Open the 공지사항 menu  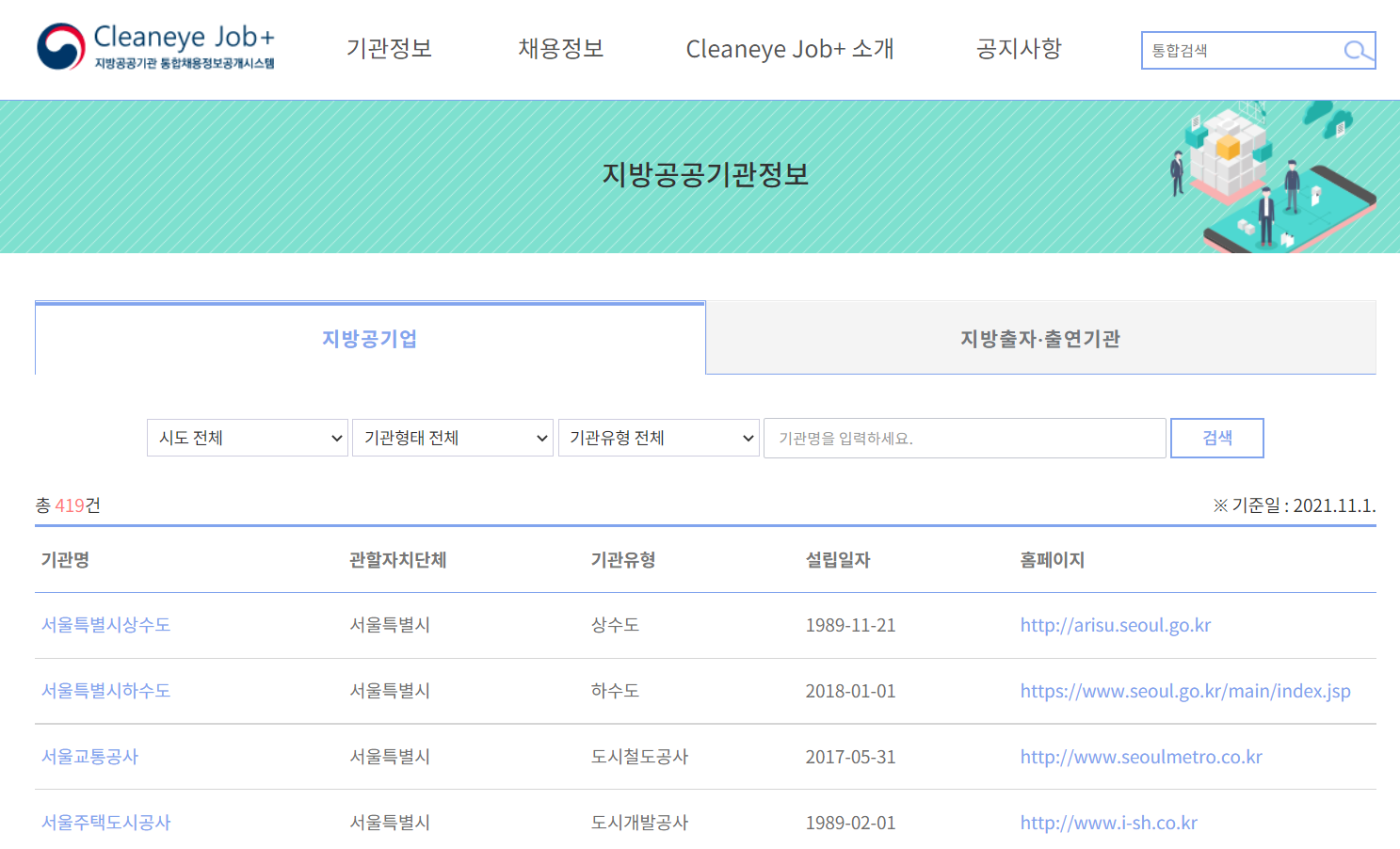(x=1019, y=49)
